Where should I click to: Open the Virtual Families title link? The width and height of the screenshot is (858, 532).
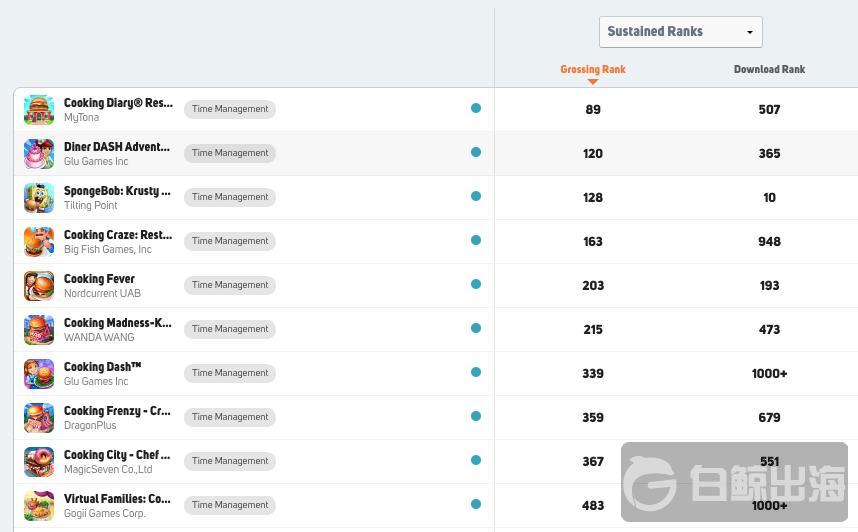coord(117,498)
